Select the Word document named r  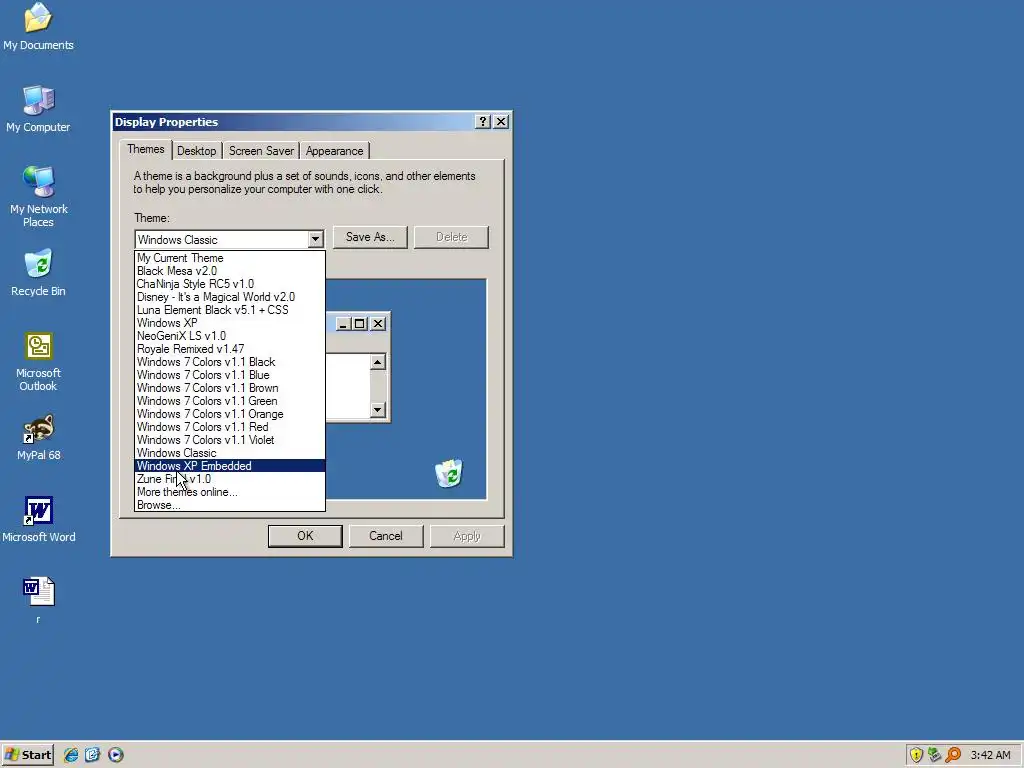(x=38, y=600)
